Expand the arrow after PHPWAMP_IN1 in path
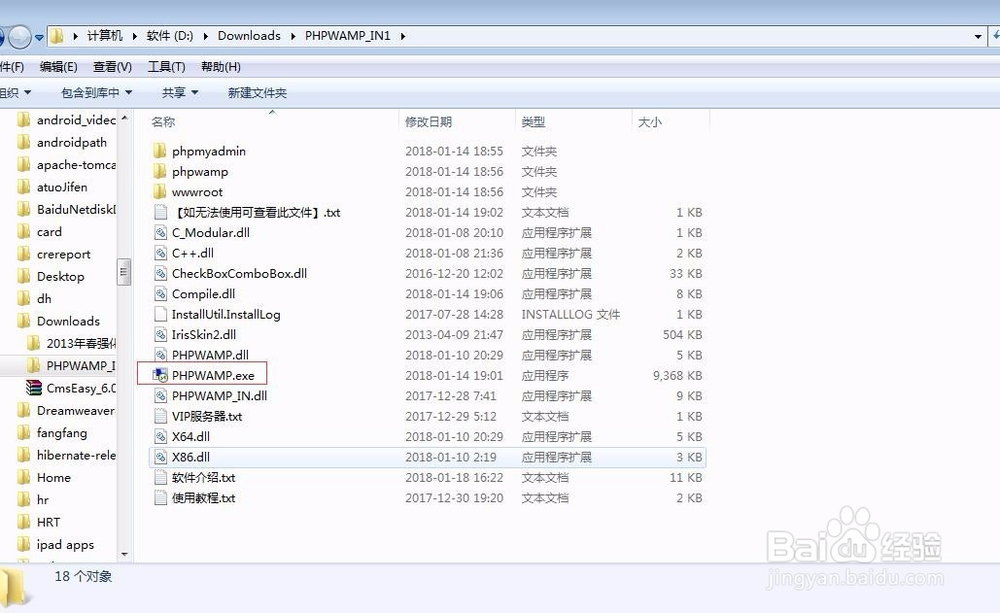Image resolution: width=1000 pixels, height=613 pixels. (x=402, y=36)
